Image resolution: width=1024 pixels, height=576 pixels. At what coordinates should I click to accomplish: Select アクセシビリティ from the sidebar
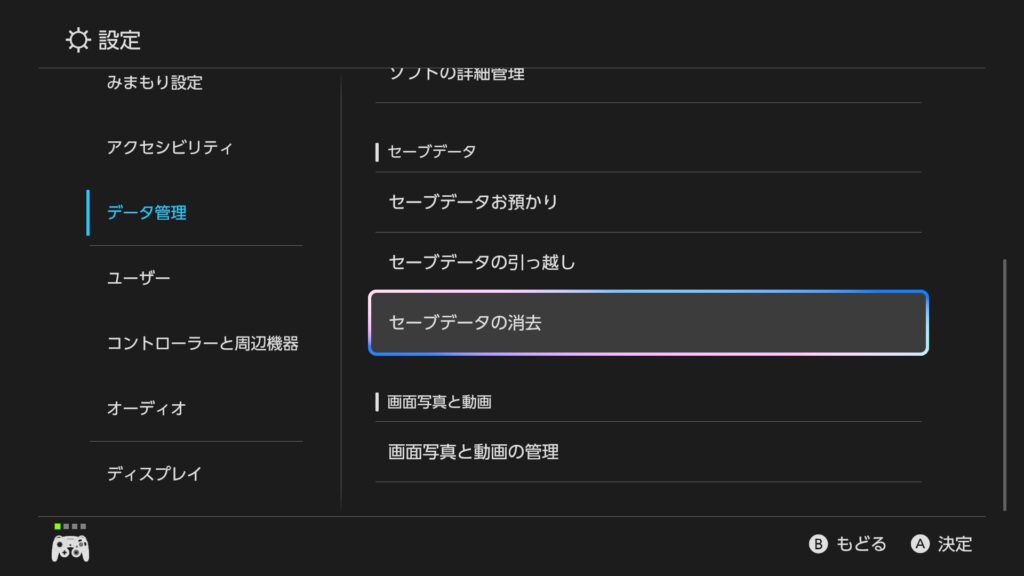pyautogui.click(x=169, y=148)
